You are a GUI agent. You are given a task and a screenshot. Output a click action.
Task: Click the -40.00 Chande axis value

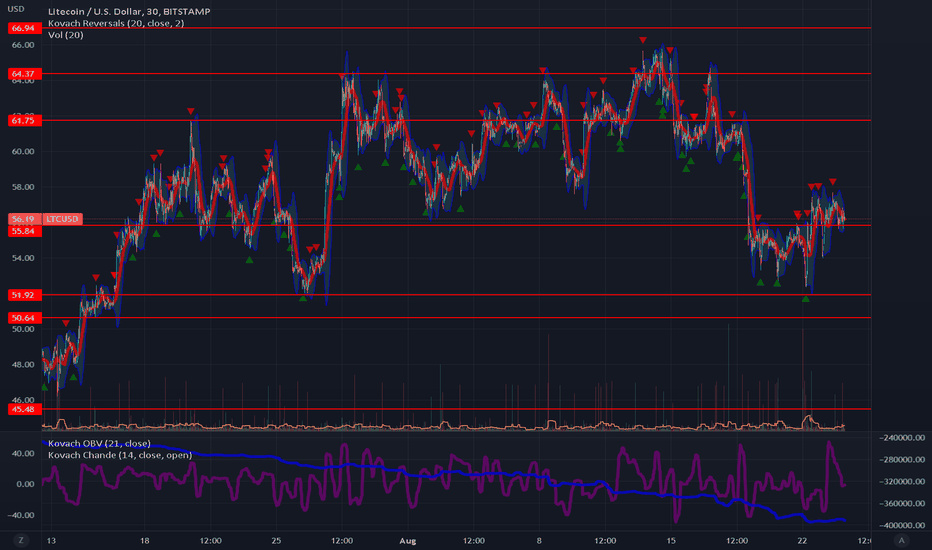(x=21, y=516)
